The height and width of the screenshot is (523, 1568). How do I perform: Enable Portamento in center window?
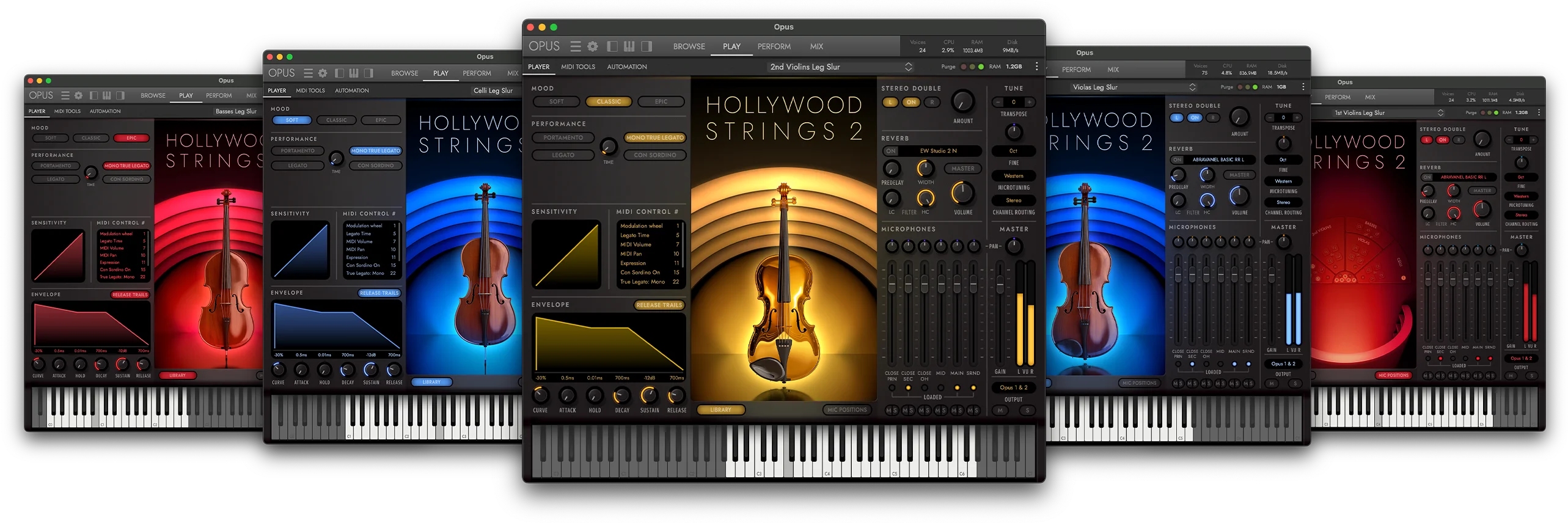[563, 138]
